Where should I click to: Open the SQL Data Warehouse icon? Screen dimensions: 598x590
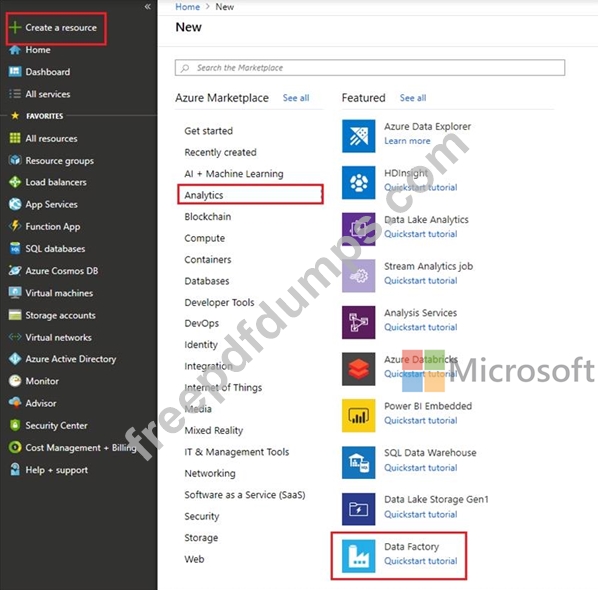point(358,462)
